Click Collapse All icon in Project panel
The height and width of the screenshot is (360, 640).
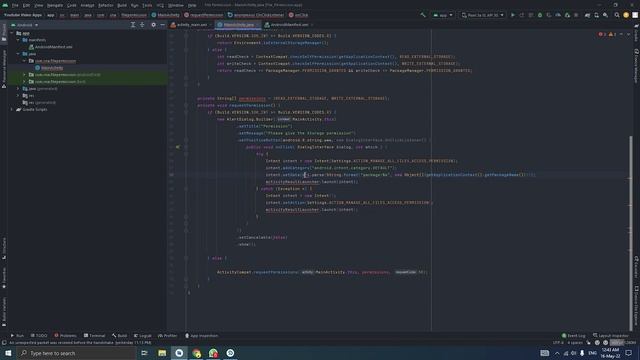(142, 25)
